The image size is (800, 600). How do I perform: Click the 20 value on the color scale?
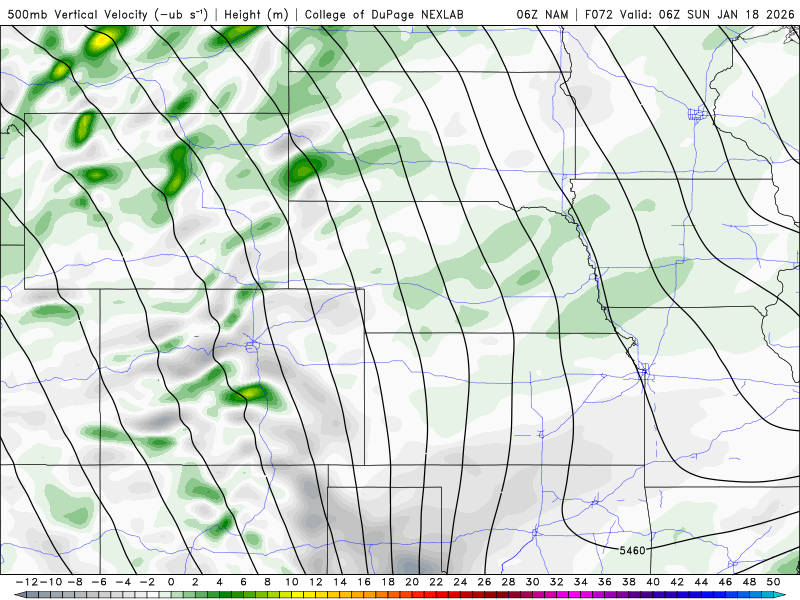pos(412,582)
